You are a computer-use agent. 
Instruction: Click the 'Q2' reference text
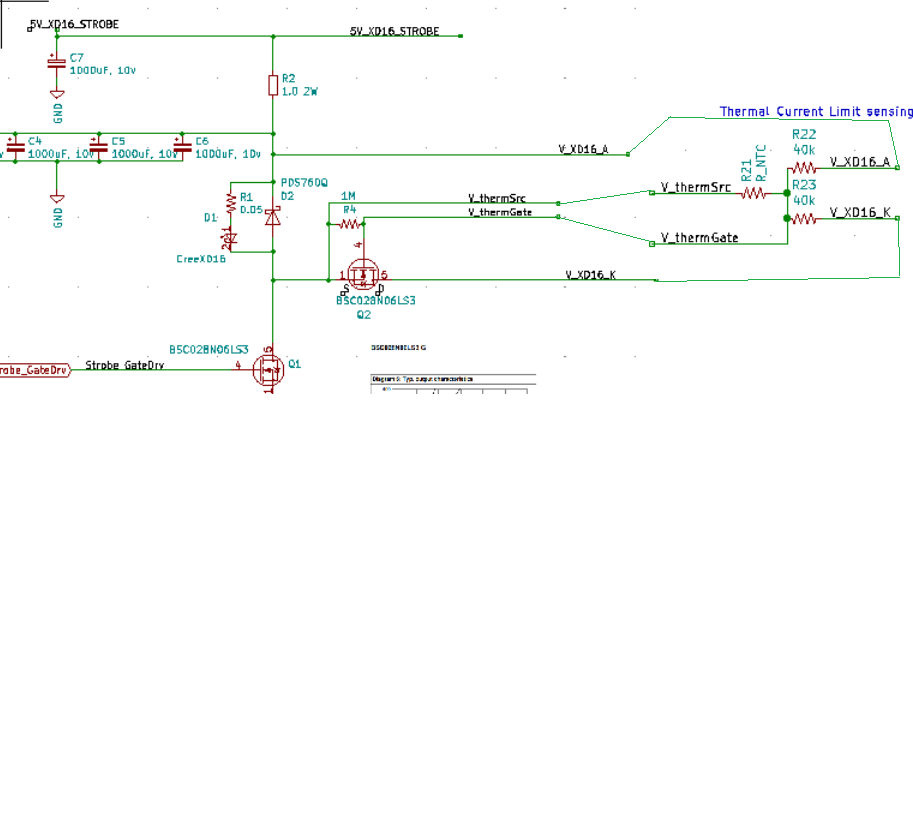click(364, 315)
